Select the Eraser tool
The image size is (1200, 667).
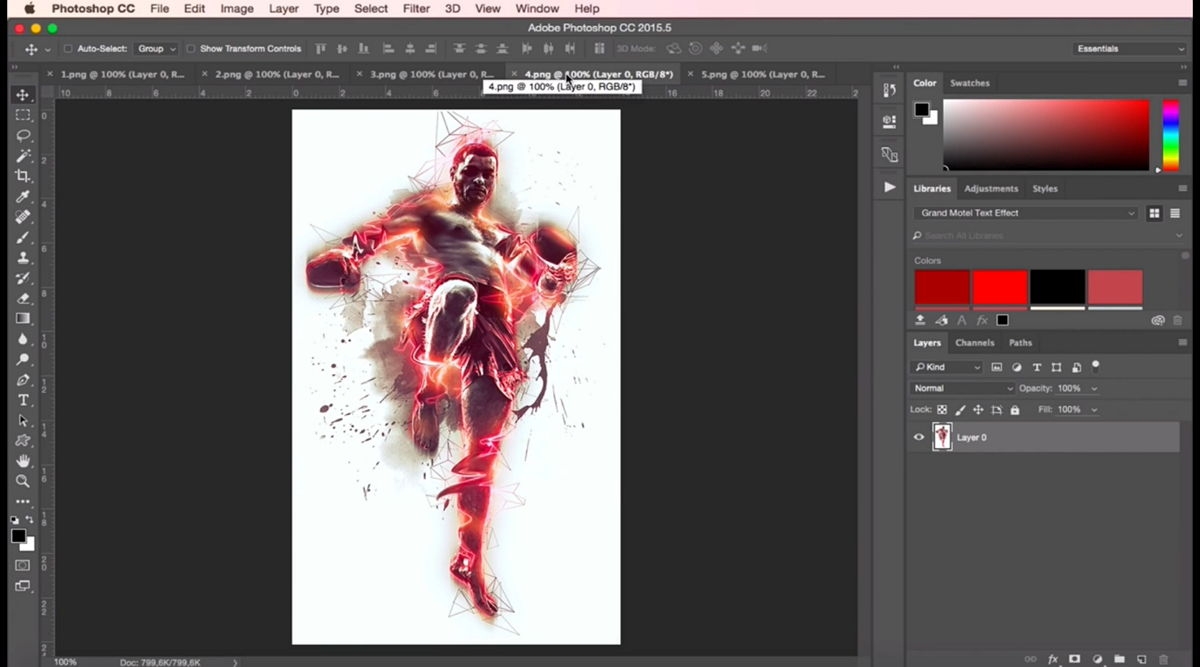pyautogui.click(x=22, y=298)
